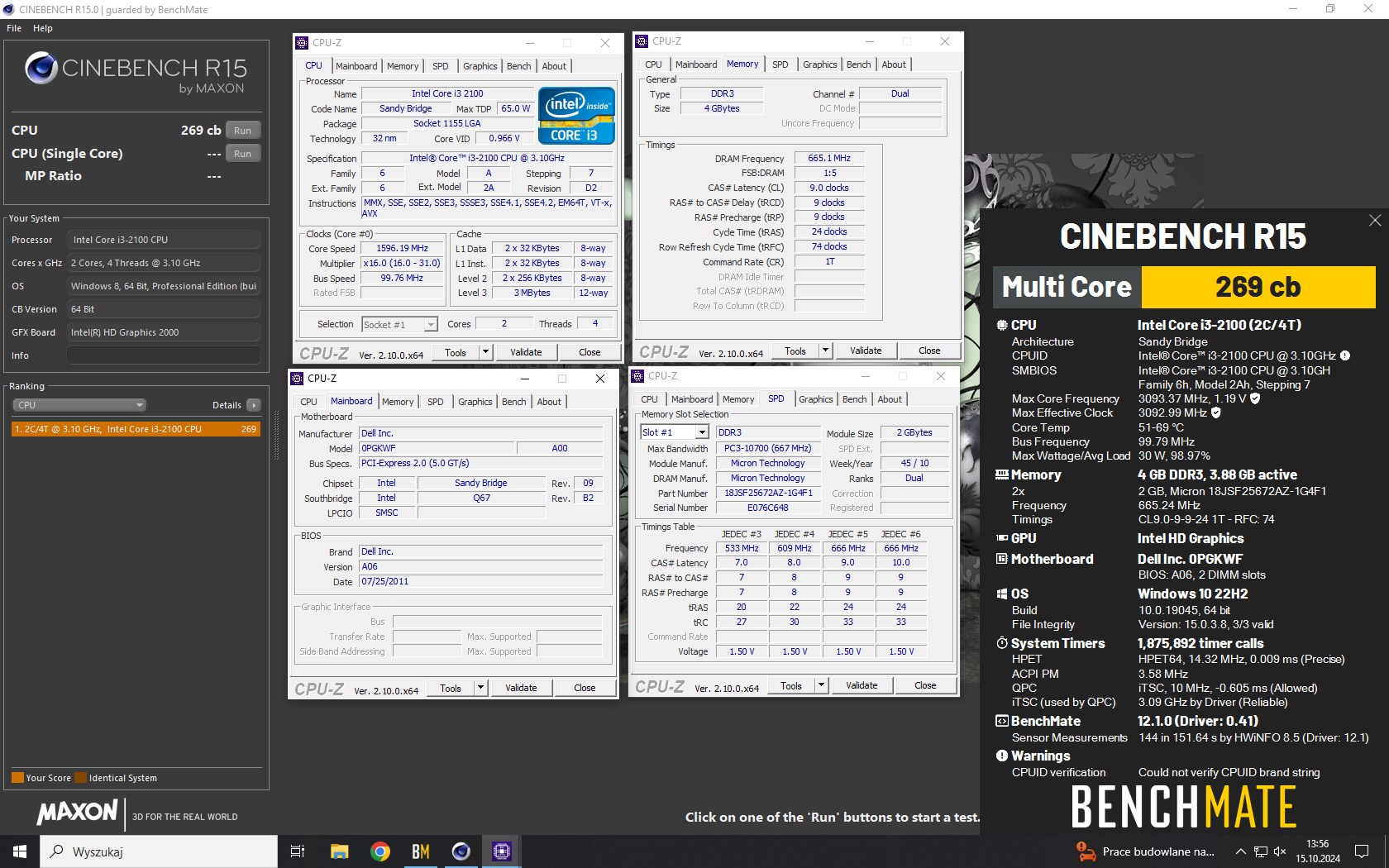The image size is (1389, 868).
Task: Click the Core Speed 1596.19 MHz value
Action: click(x=402, y=249)
